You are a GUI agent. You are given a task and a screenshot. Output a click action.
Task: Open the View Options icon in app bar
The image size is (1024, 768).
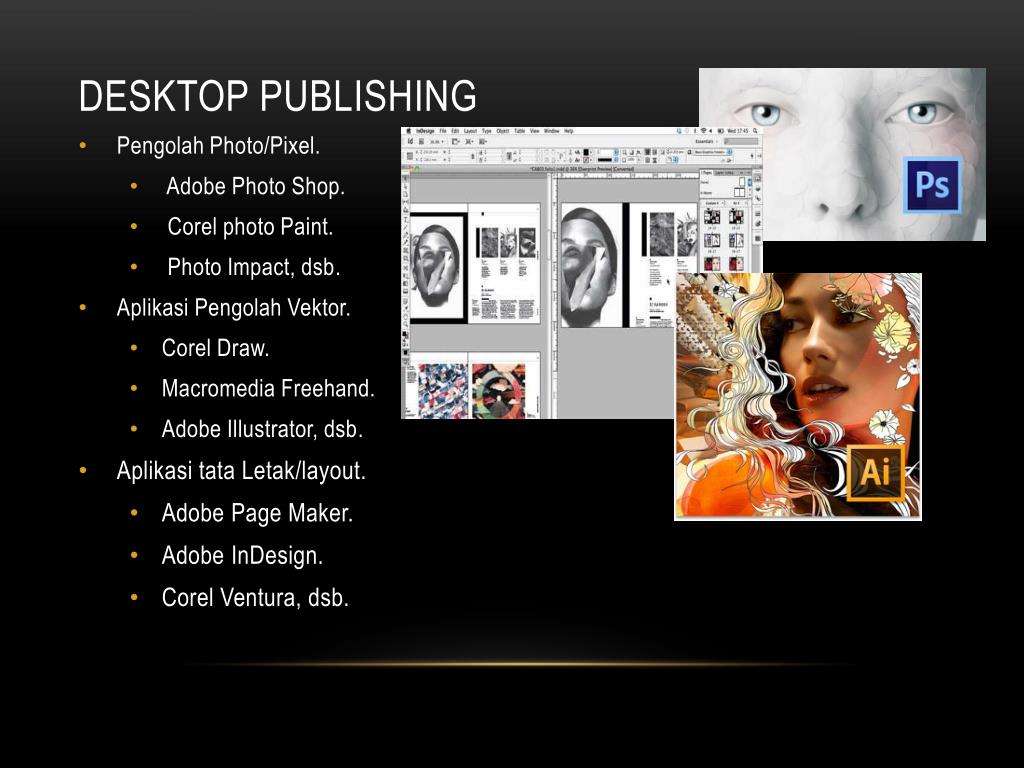coord(455,142)
